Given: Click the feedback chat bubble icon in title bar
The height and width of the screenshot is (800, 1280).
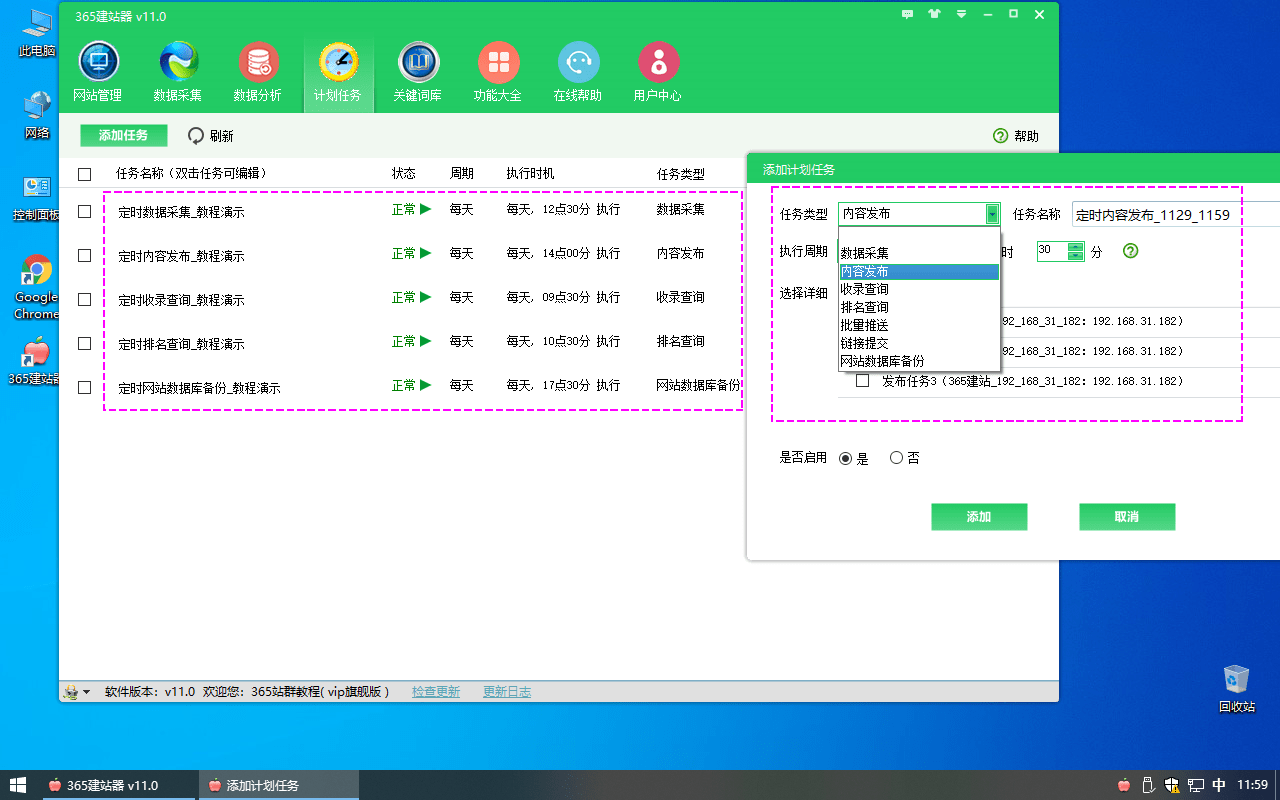Looking at the screenshot, I should point(908,15).
